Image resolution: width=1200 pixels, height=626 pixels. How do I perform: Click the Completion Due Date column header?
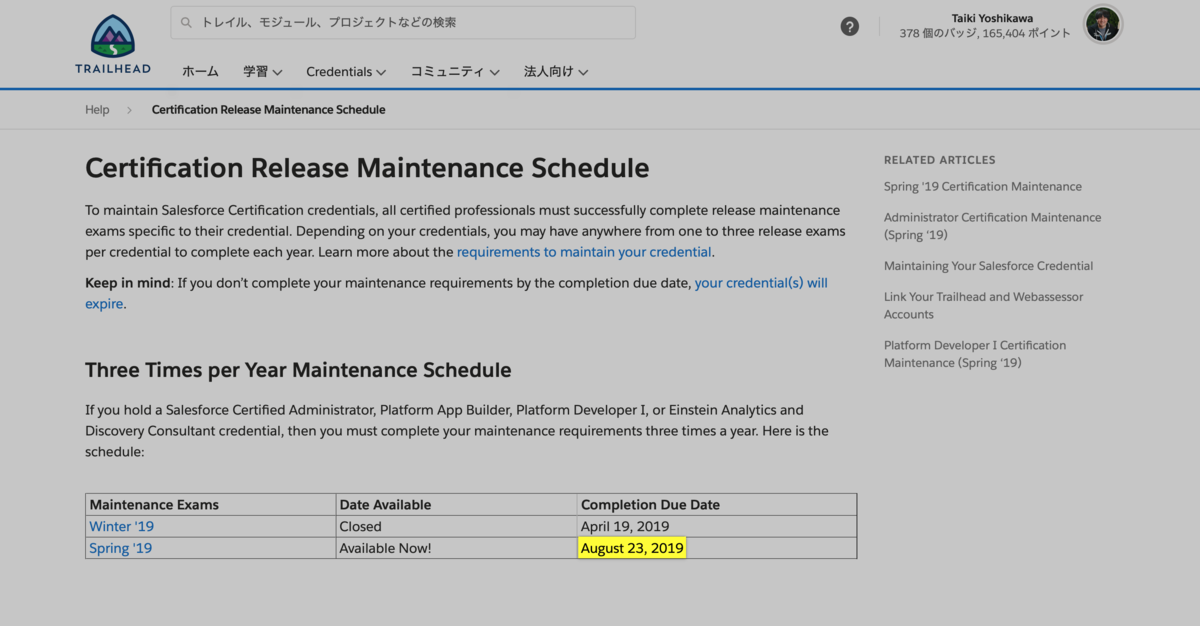point(717,504)
